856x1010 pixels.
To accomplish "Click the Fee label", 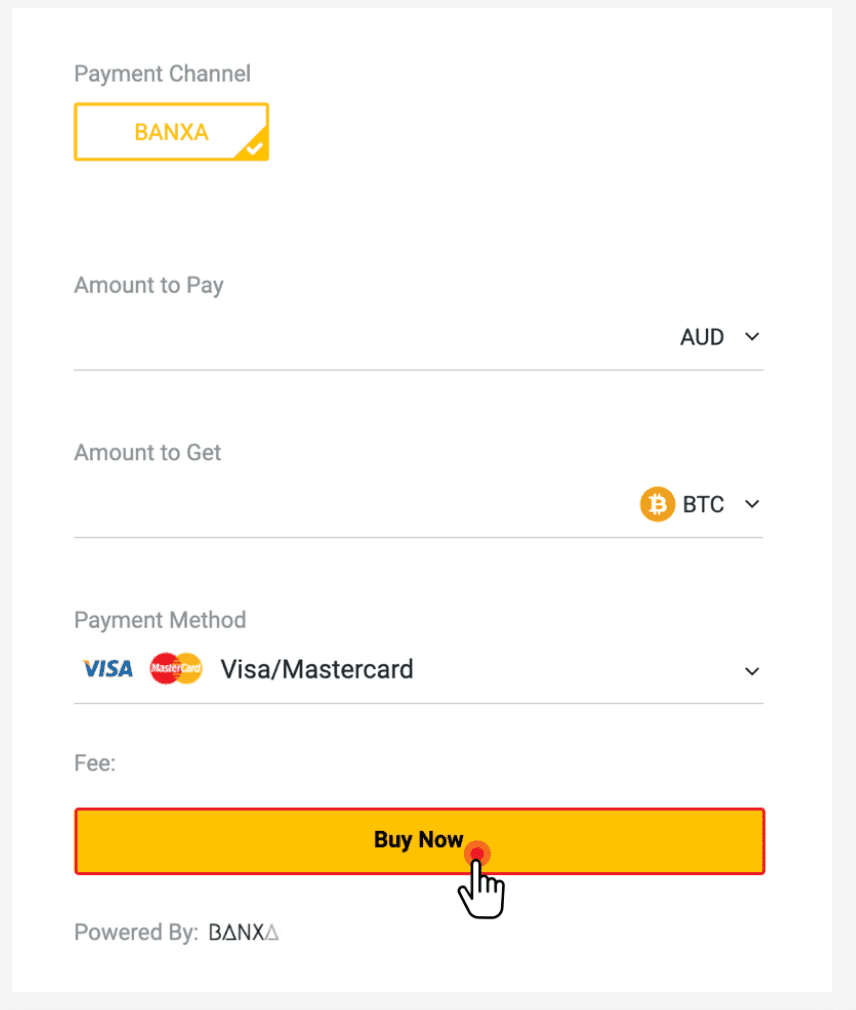I will tap(95, 763).
